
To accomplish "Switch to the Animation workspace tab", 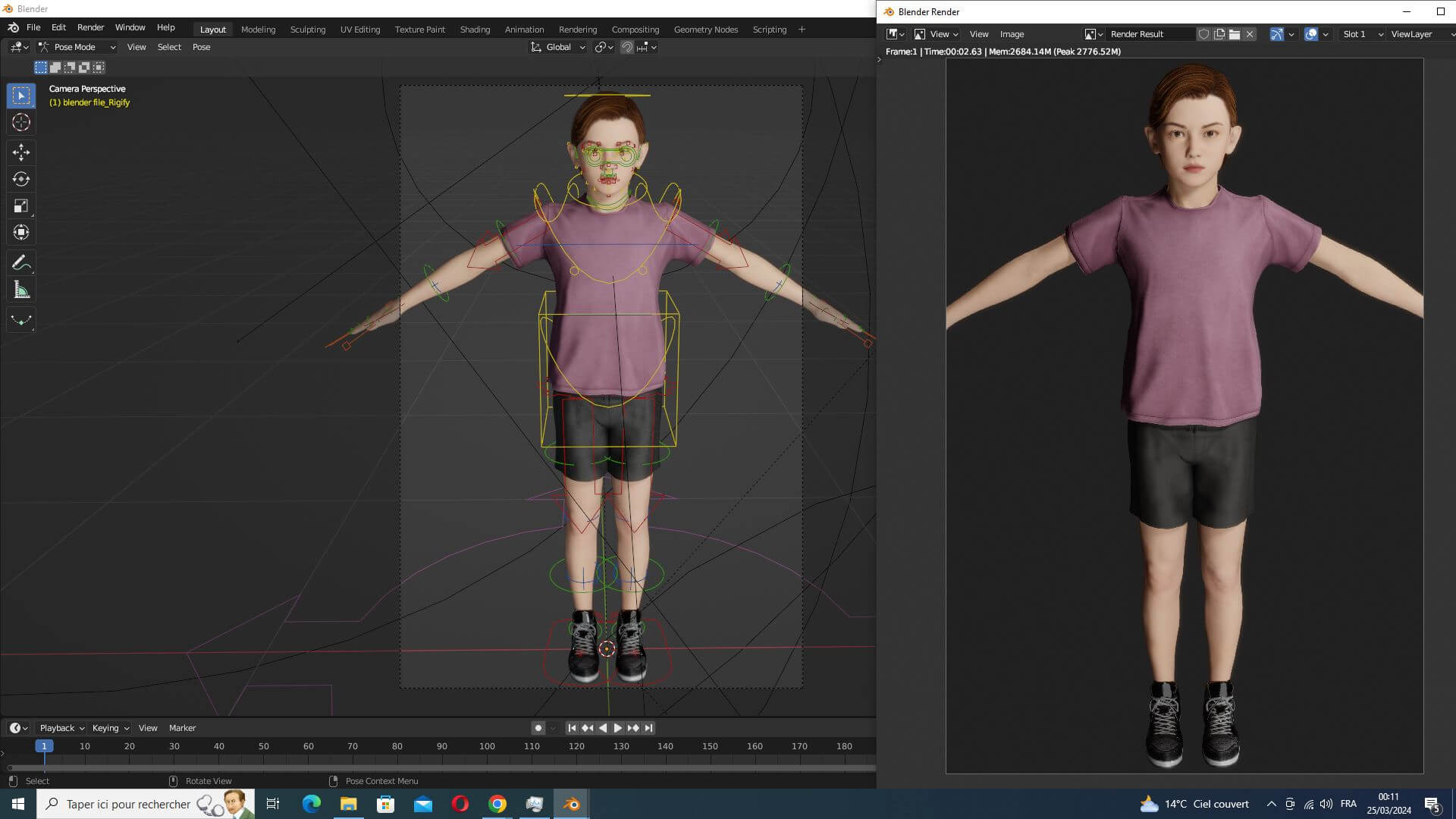I will point(524,30).
